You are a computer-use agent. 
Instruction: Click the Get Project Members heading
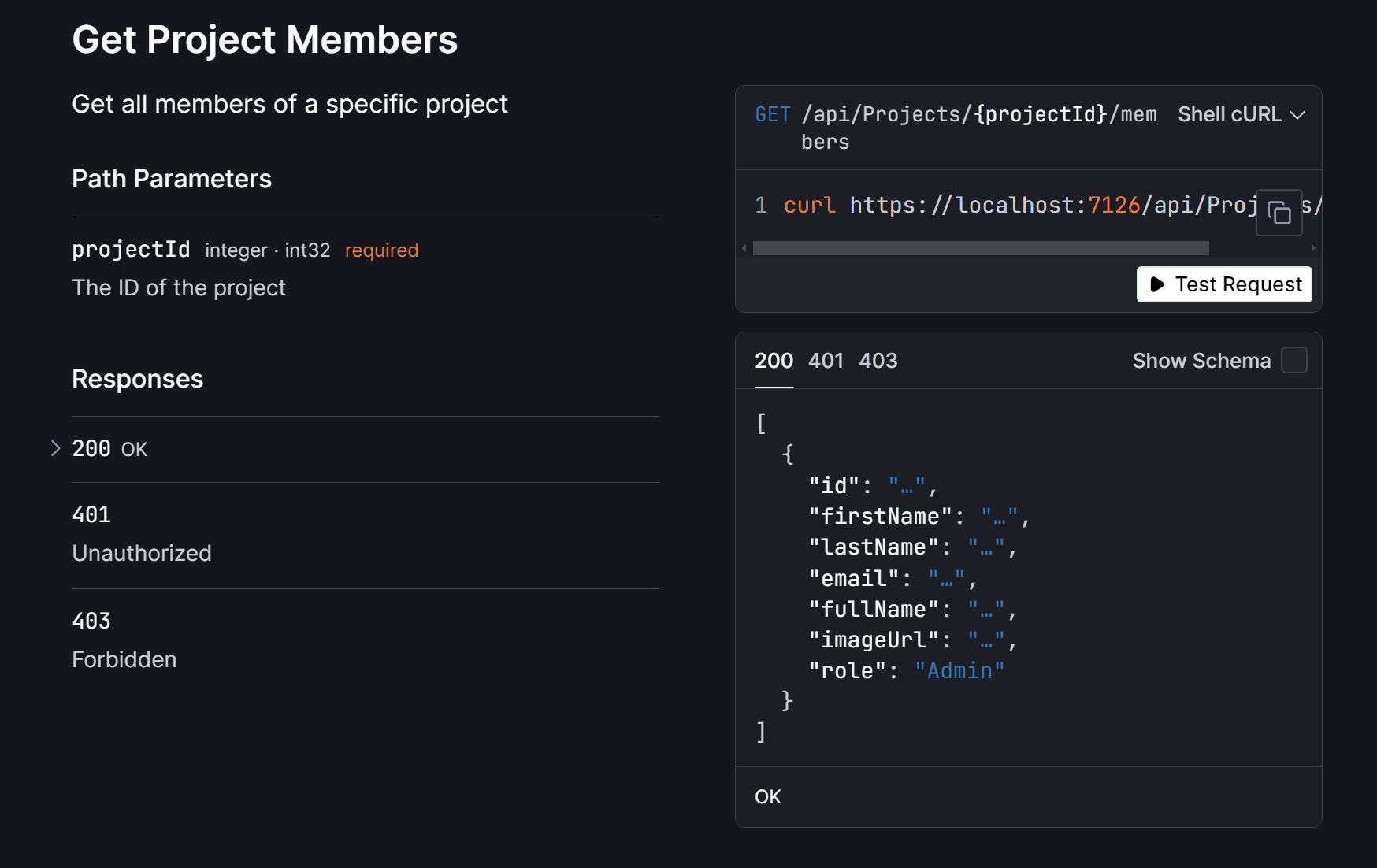tap(265, 40)
